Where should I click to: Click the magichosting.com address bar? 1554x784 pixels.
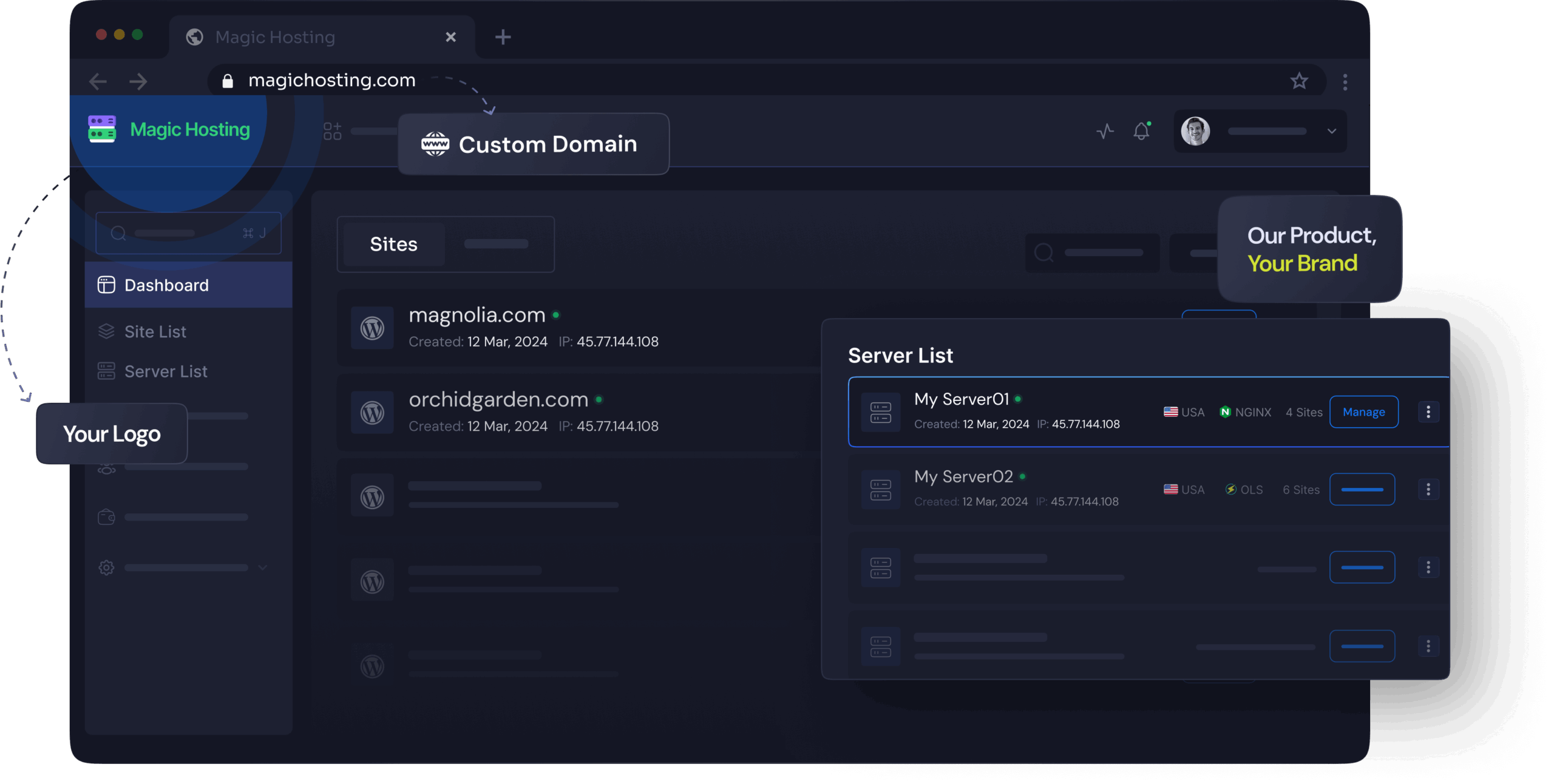coord(766,81)
